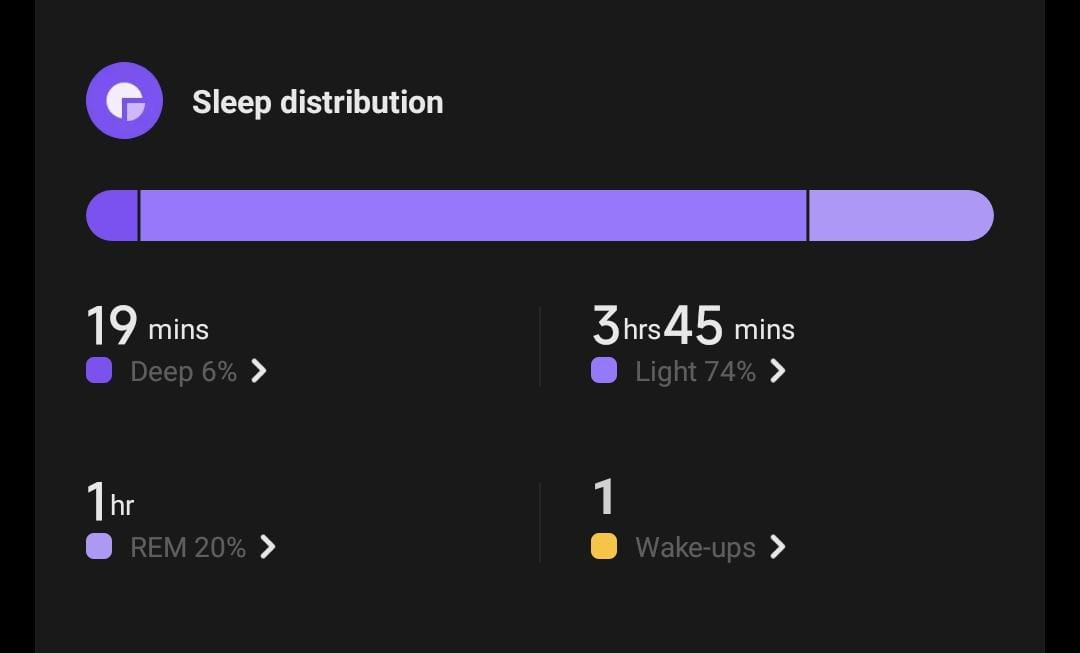
Task: Open REM 20% chevron arrow
Action: point(268,548)
